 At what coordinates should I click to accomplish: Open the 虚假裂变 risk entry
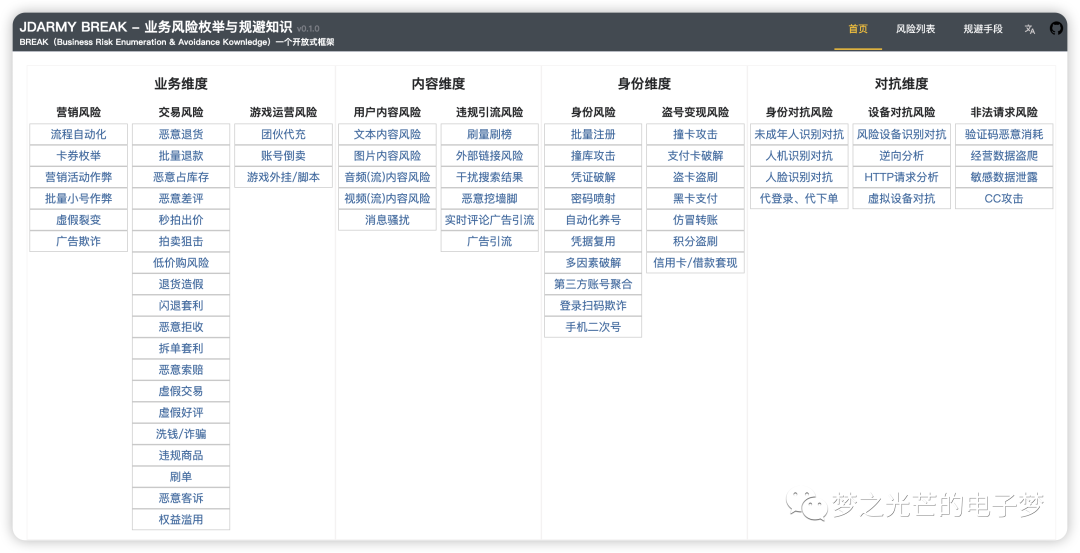pyautogui.click(x=79, y=220)
